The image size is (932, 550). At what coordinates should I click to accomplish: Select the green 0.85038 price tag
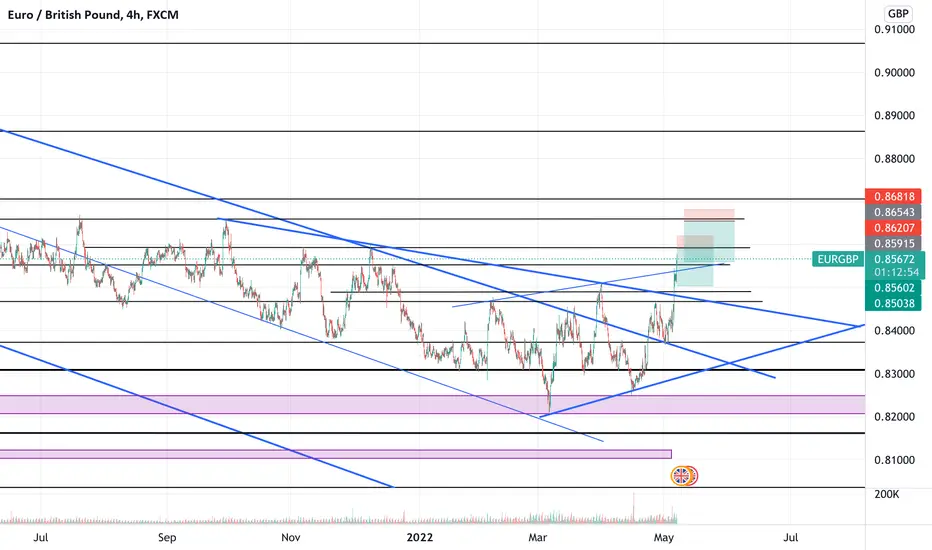pyautogui.click(x=893, y=303)
